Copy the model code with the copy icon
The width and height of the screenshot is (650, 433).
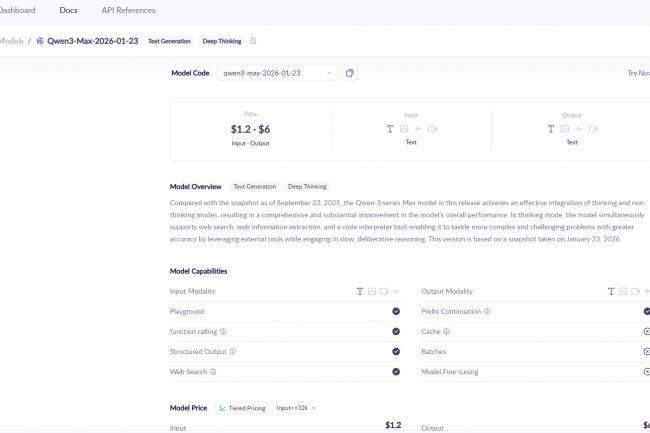point(350,73)
